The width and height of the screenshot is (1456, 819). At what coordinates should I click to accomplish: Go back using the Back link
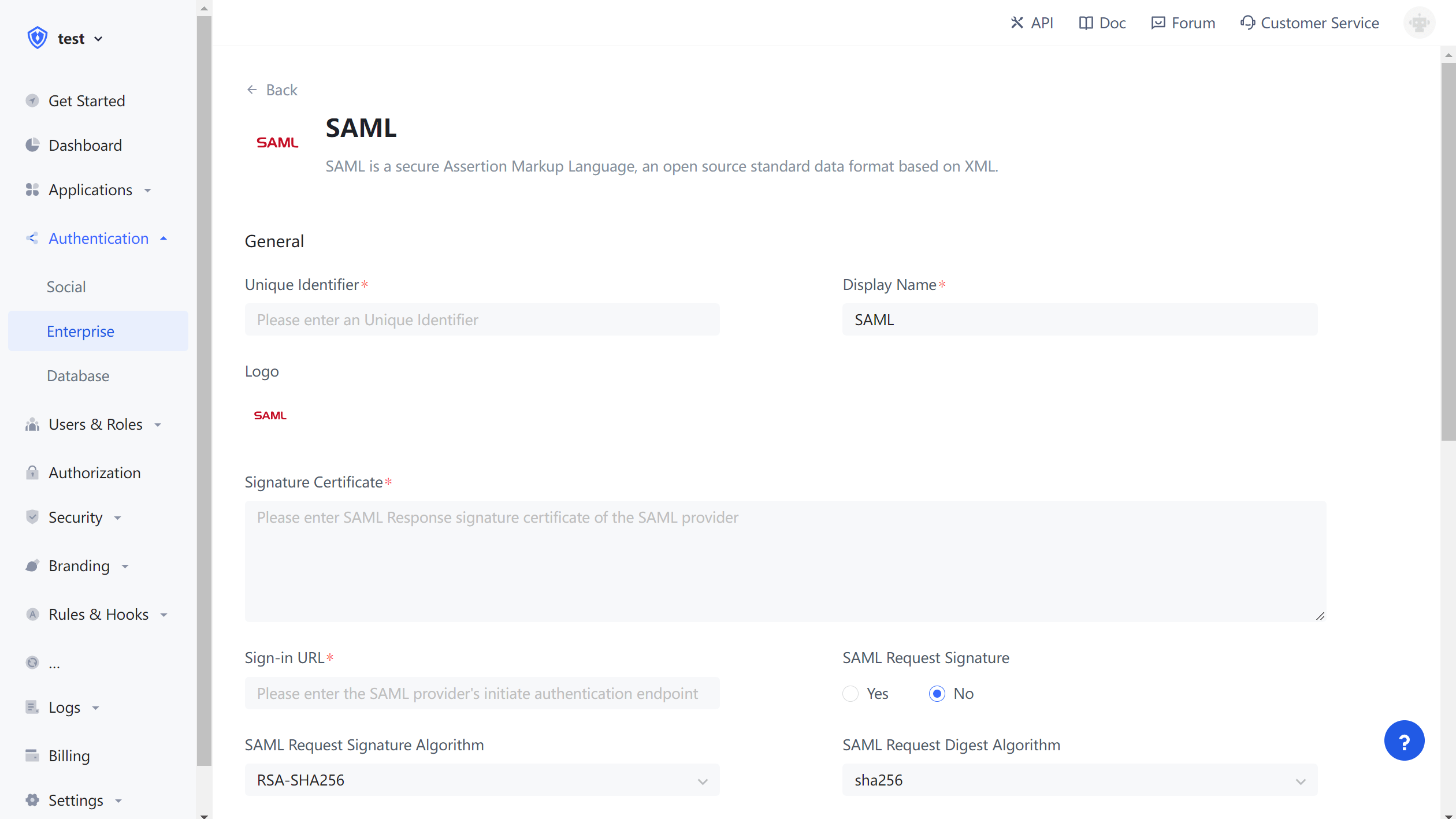click(272, 90)
